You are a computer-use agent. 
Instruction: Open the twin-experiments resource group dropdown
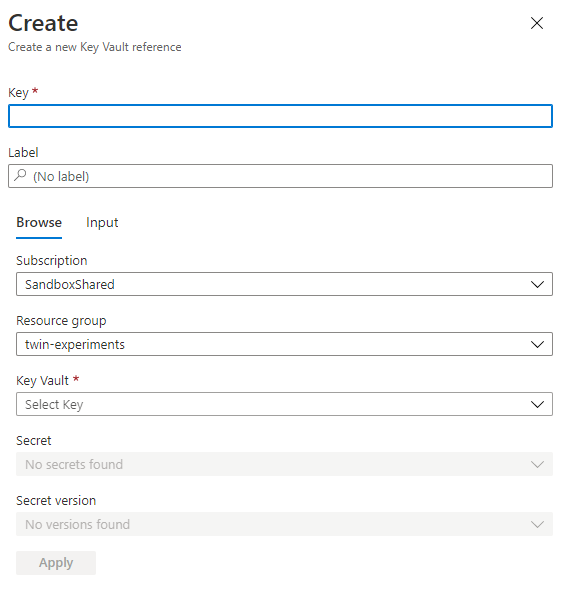[284, 344]
